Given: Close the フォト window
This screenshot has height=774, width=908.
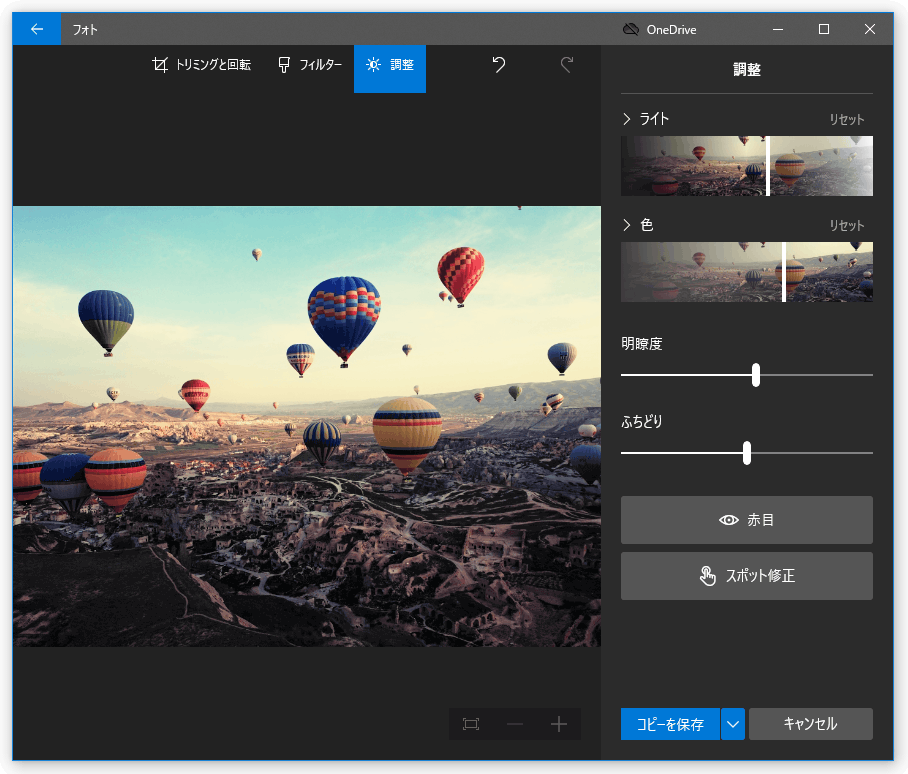Looking at the screenshot, I should click(870, 29).
